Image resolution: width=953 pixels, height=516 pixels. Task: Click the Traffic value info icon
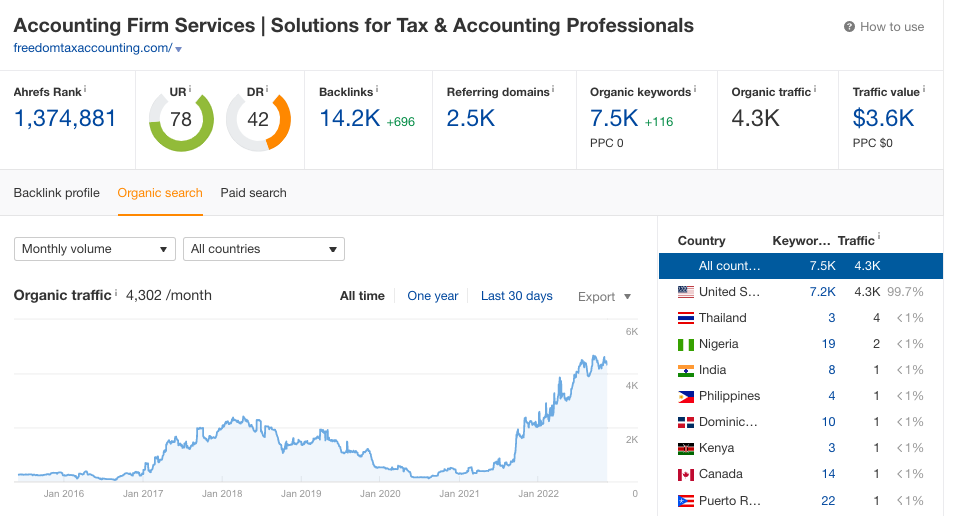tap(924, 89)
